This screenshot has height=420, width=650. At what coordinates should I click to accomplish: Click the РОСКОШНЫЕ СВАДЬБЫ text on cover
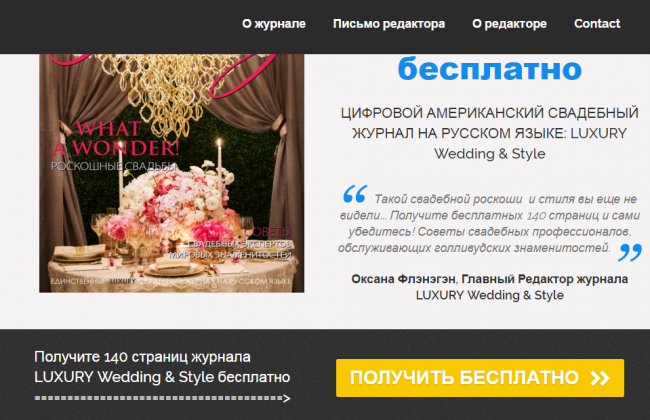pos(114,167)
